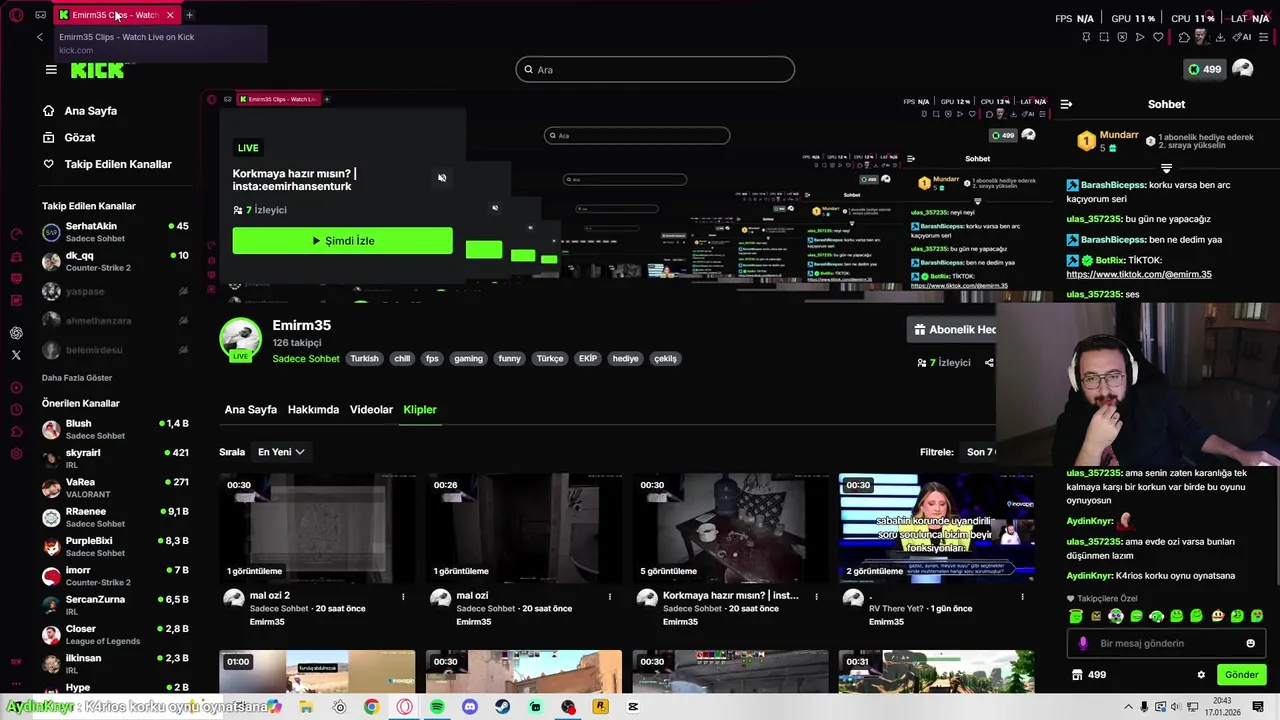Open Rockstar Games Launcher from the taskbar

coord(600,706)
